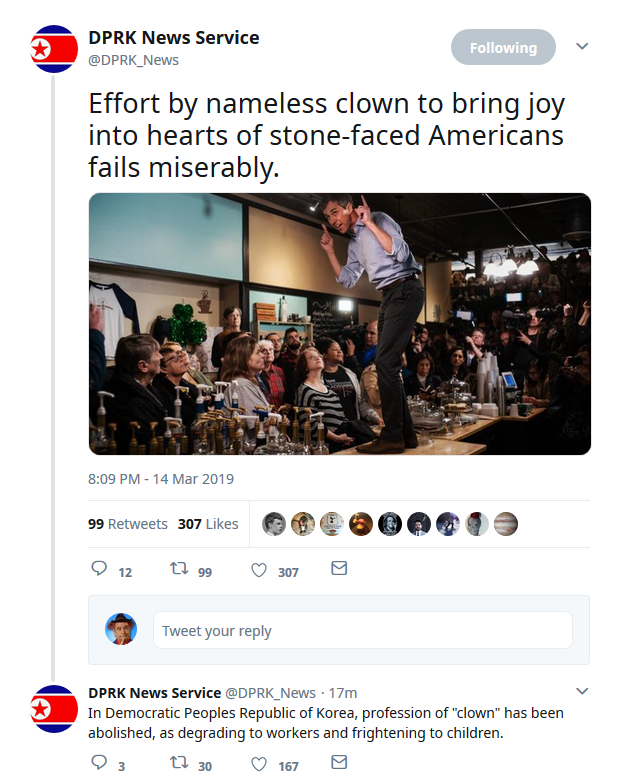Open direct message envelope on main tweet
The width and height of the screenshot is (623, 782).
coord(339,568)
